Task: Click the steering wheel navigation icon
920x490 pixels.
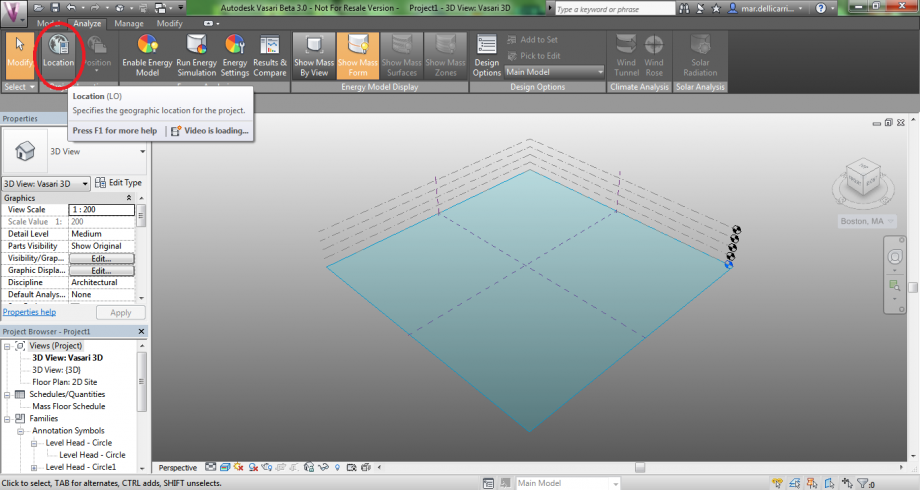Action: point(895,257)
